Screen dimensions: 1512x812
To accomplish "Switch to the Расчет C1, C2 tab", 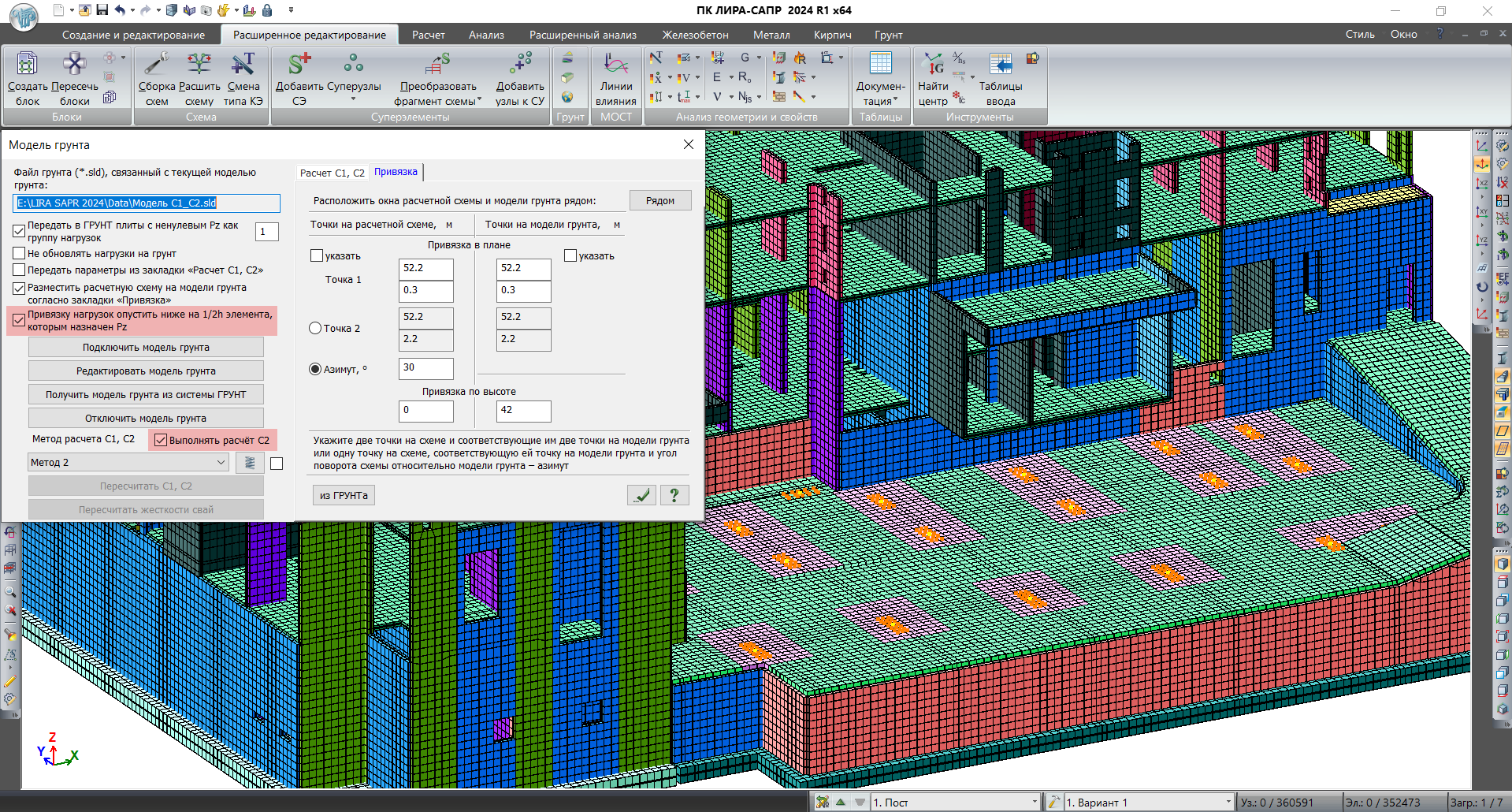I will coord(332,173).
